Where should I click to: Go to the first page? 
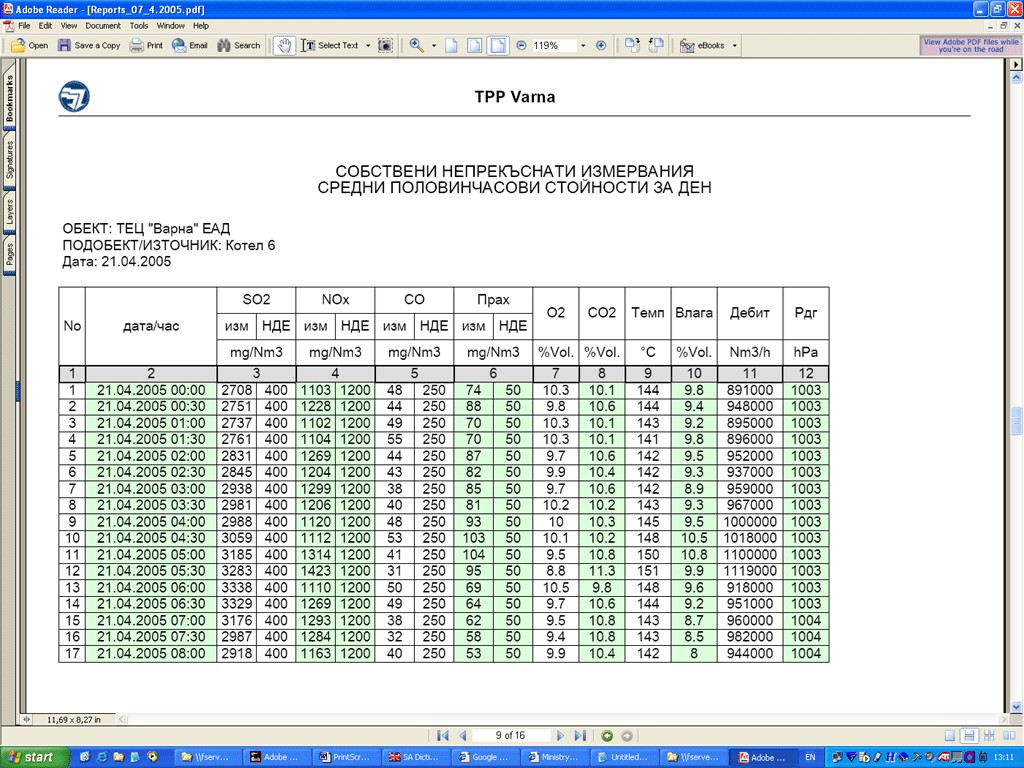[x=443, y=735]
